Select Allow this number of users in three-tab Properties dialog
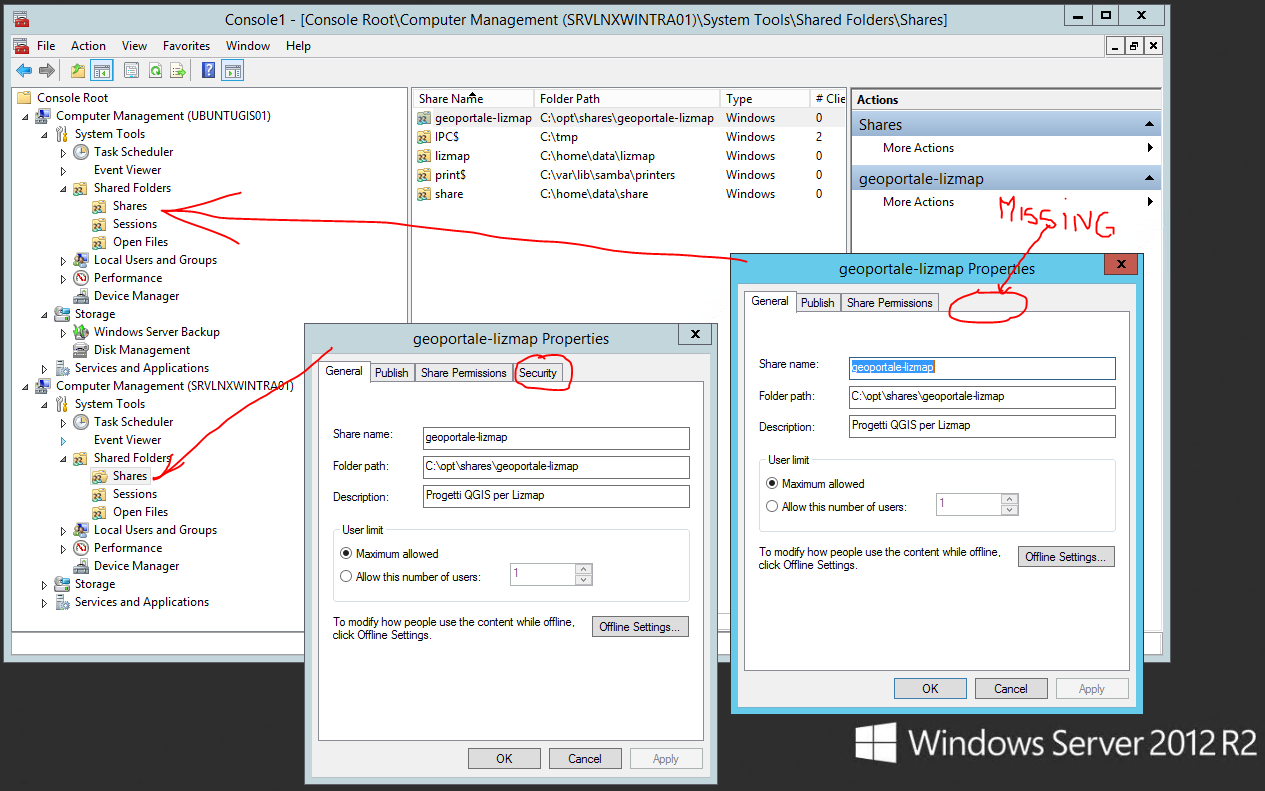Viewport: 1265px width, 791px height. [x=772, y=507]
